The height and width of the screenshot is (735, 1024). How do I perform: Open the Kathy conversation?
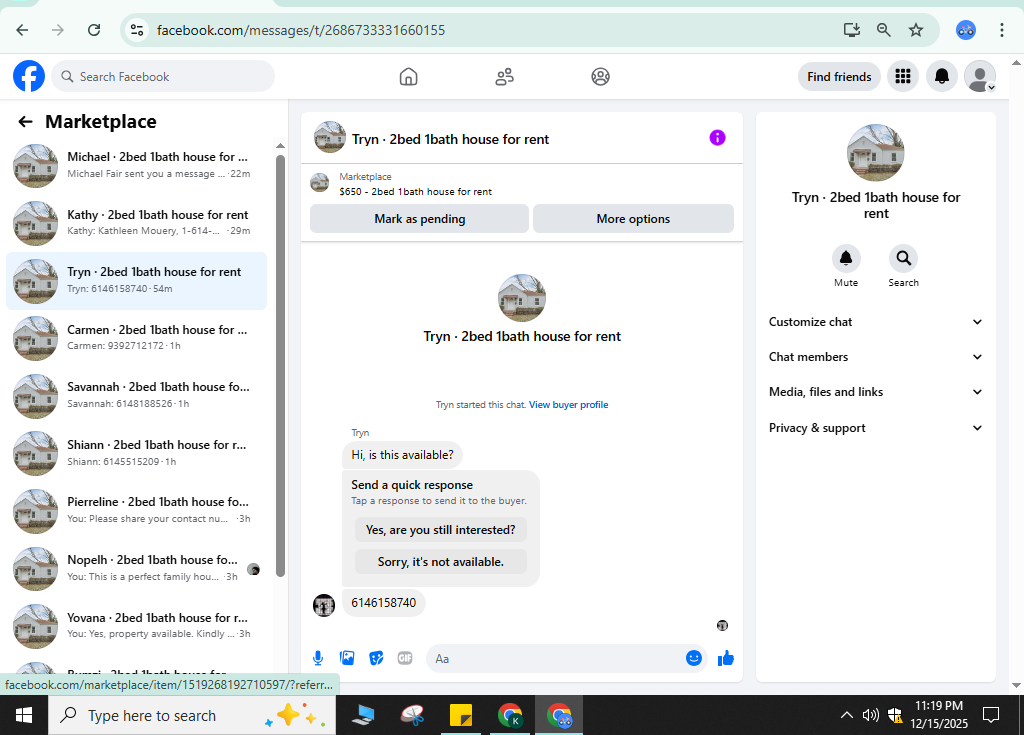tap(136, 223)
